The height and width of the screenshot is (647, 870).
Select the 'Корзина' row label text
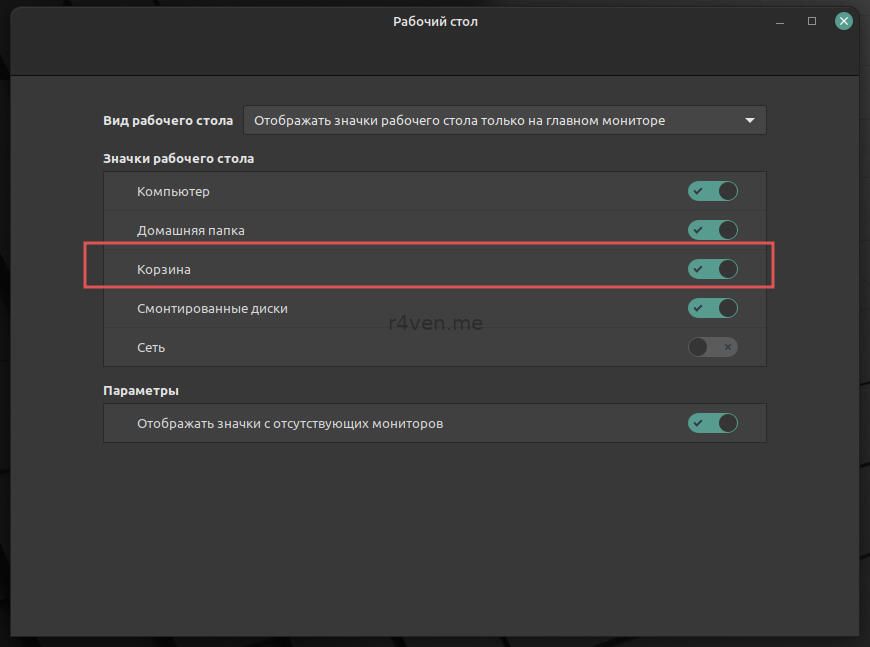[x=163, y=269]
